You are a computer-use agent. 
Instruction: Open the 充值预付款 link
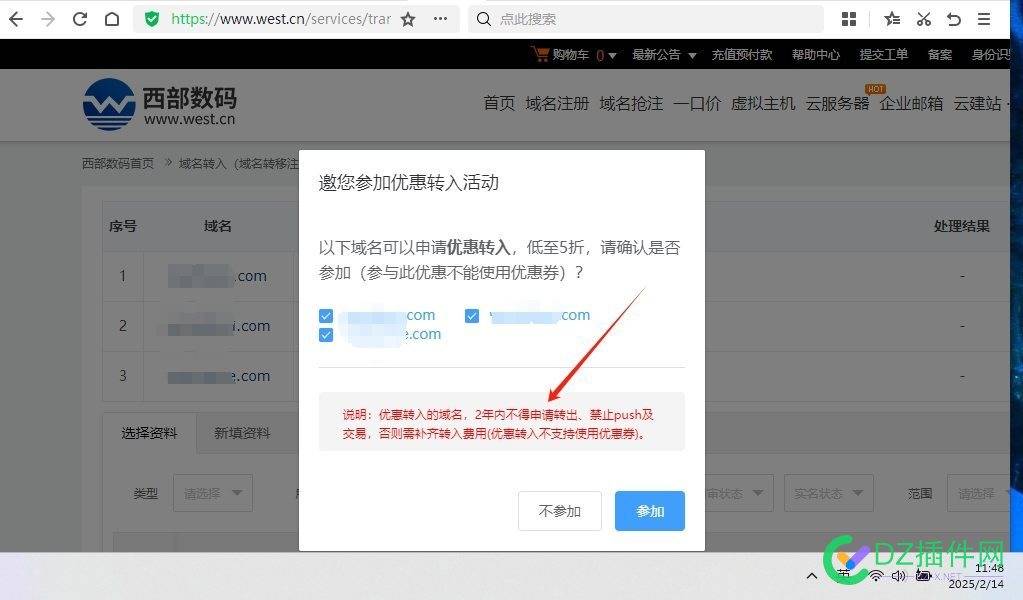click(x=742, y=55)
